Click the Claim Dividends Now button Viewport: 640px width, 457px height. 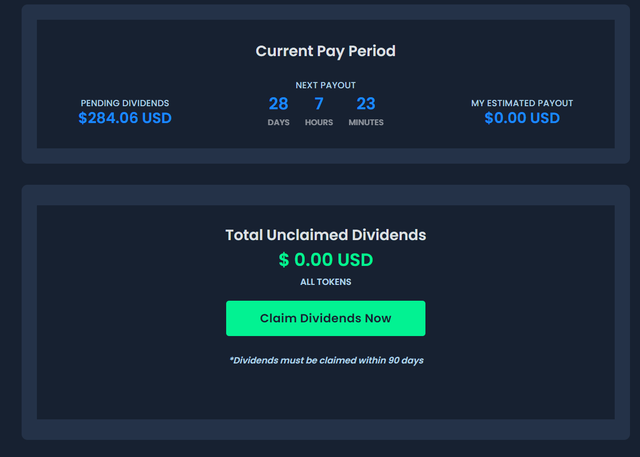325,318
